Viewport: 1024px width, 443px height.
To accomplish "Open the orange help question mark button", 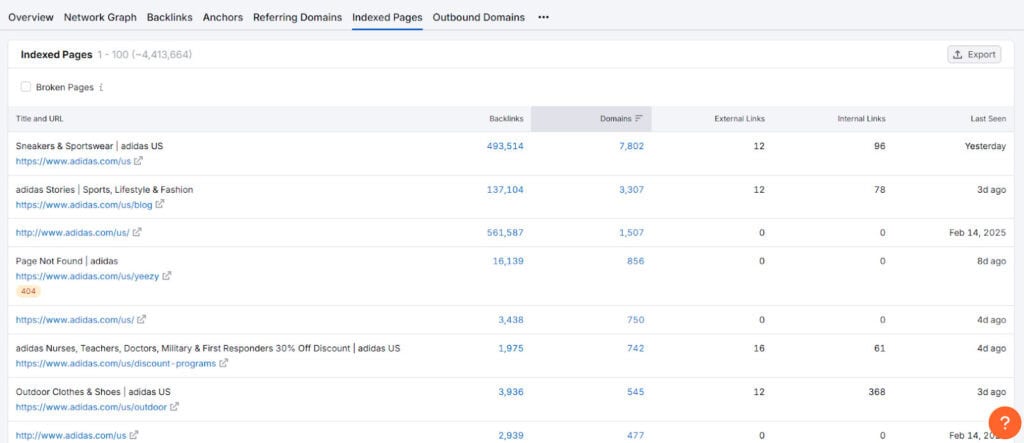I will click(1004, 423).
